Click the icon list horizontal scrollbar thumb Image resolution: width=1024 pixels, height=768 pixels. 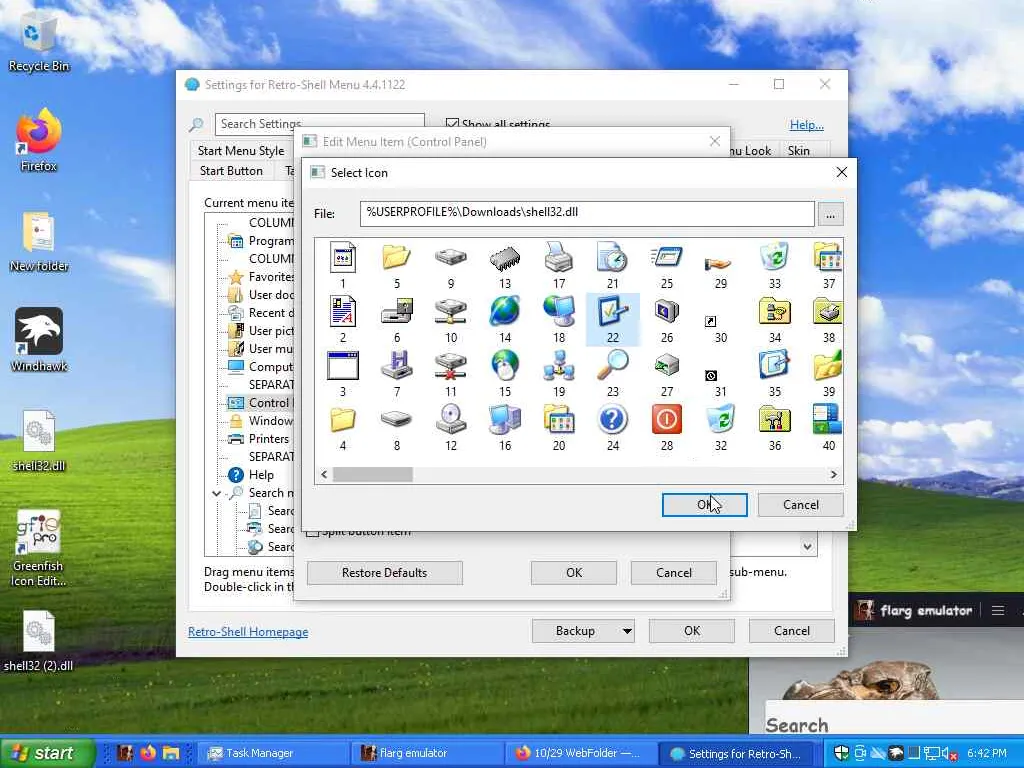click(x=372, y=475)
